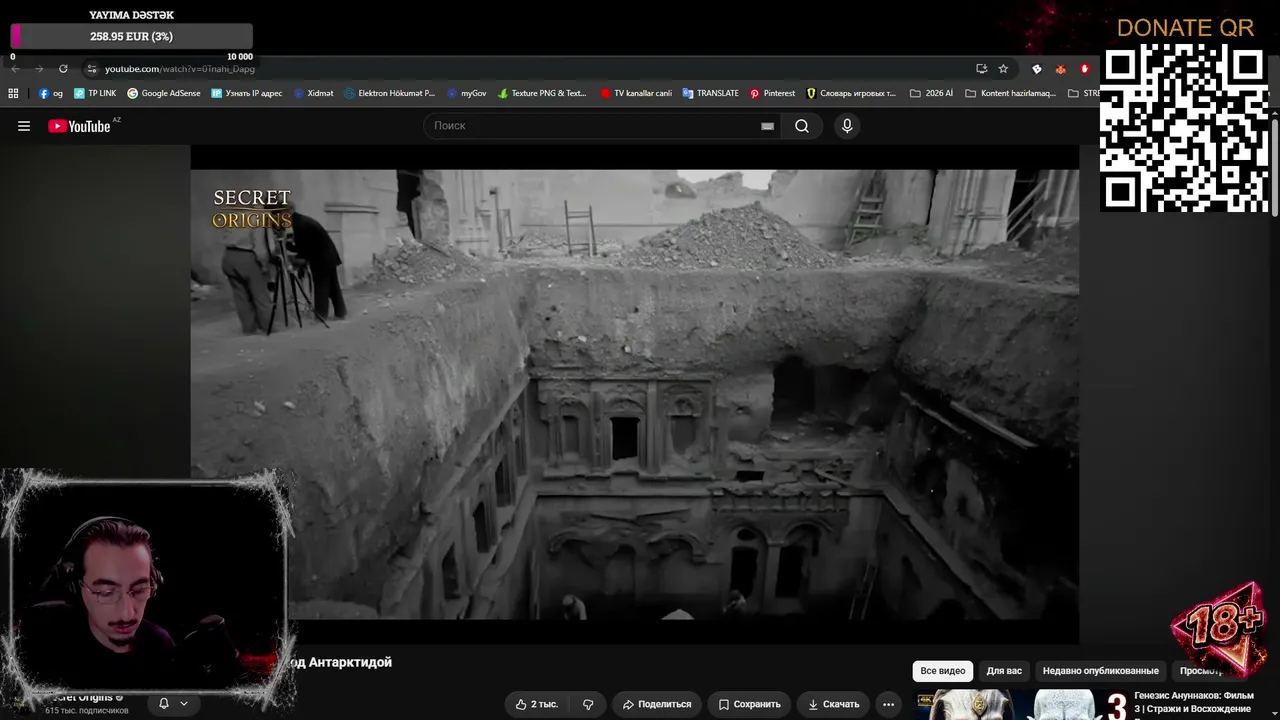Open the browser apps grid shortcut
Screen dimensions: 1280x720
pyautogui.click(x=13, y=93)
